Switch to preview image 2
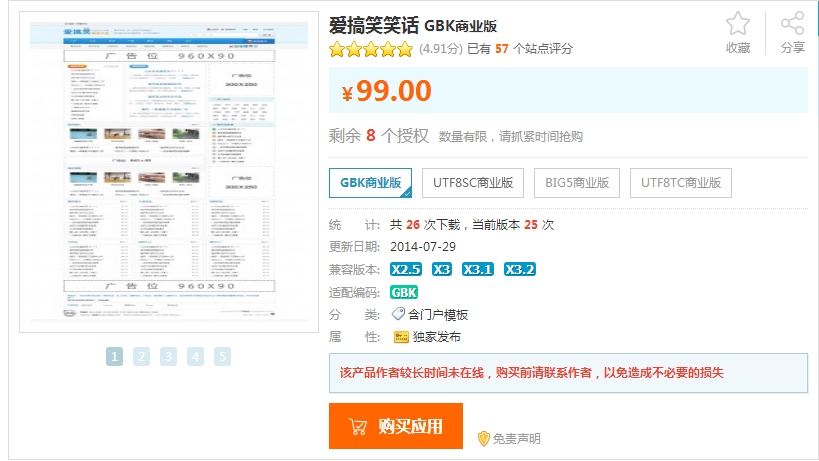This screenshot has height=461, width=819. (142, 357)
